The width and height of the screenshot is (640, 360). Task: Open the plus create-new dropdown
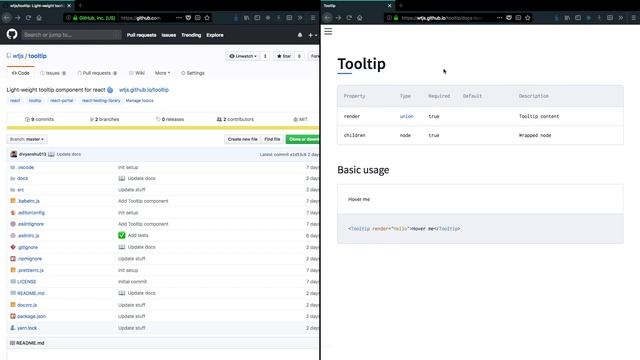312,35
